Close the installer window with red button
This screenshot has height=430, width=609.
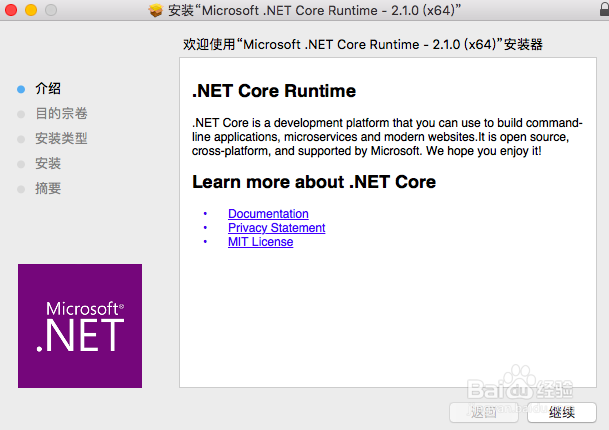point(11,10)
